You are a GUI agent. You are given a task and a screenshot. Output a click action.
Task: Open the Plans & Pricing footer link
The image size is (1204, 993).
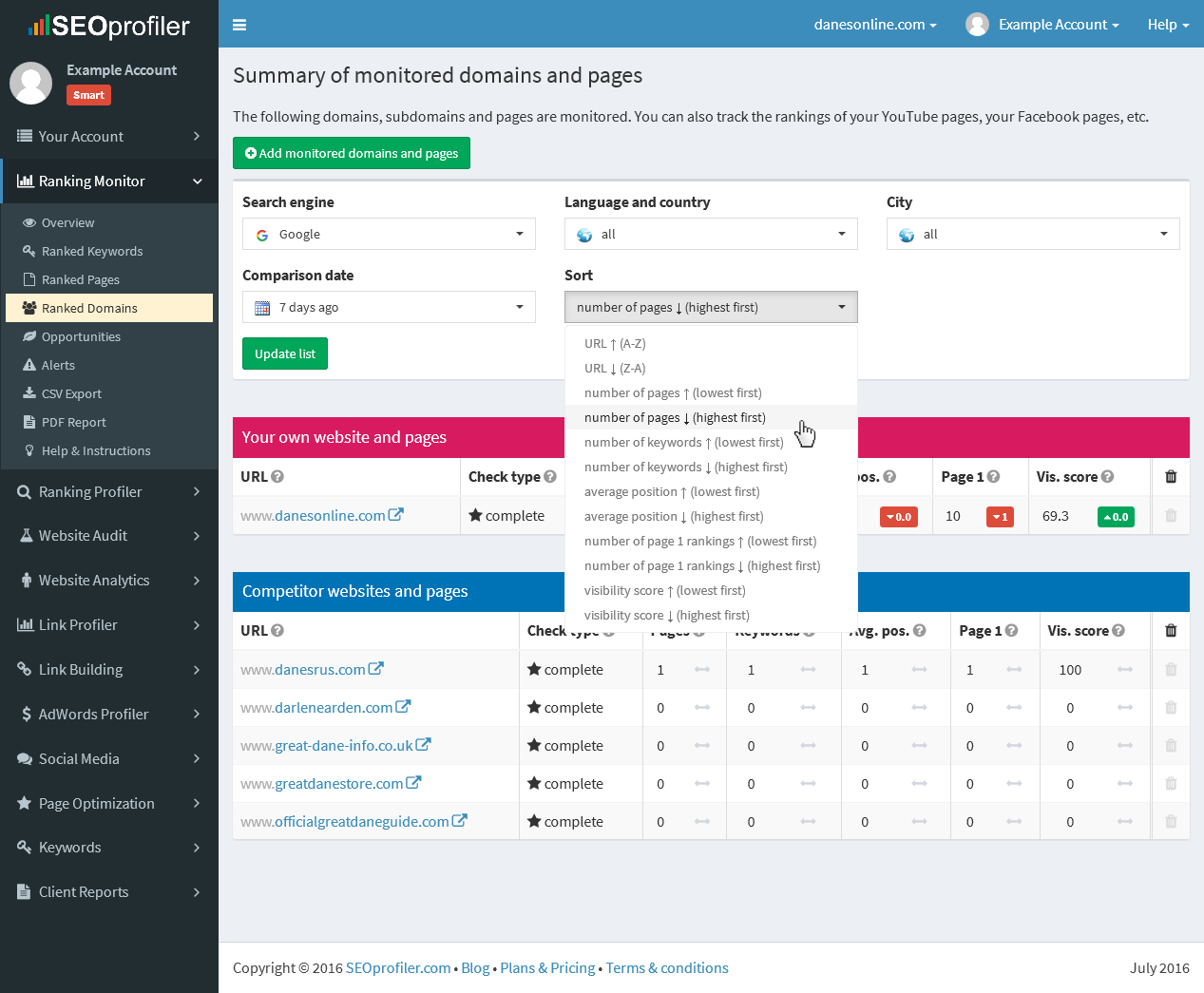[x=547, y=968]
